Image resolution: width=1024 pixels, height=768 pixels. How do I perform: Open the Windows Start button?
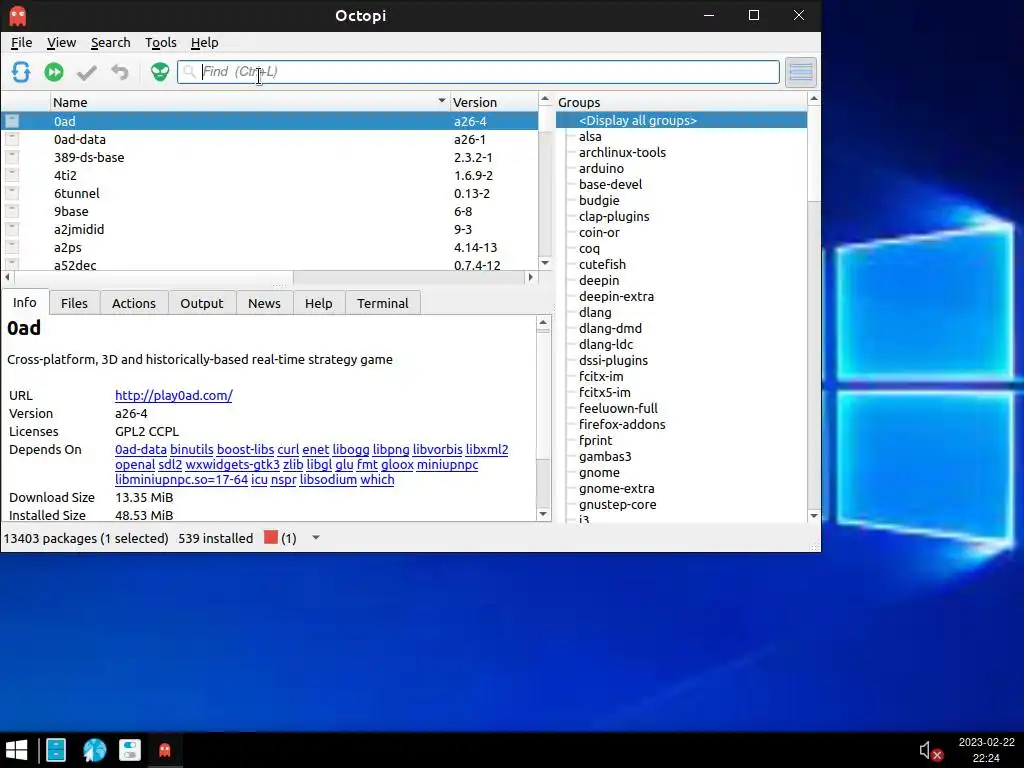[16, 750]
